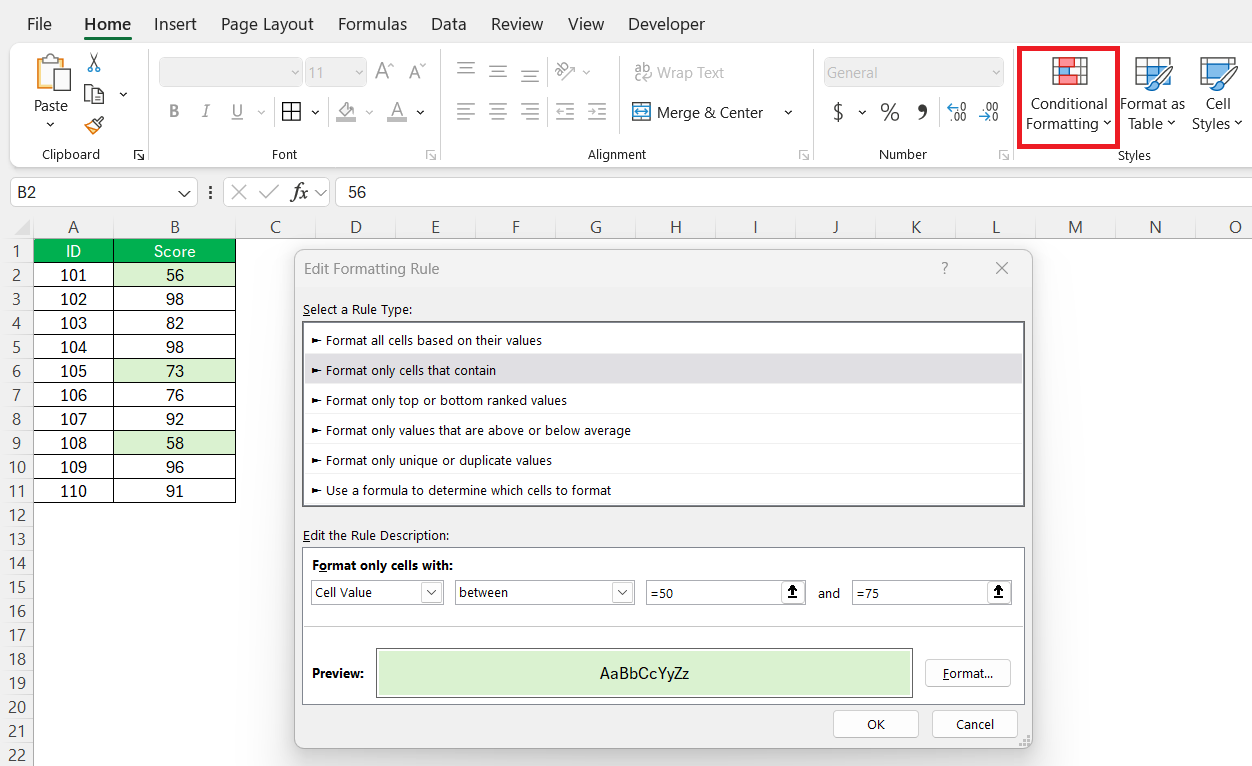Open Help in Edit Formatting Rule dialog

coord(945,268)
